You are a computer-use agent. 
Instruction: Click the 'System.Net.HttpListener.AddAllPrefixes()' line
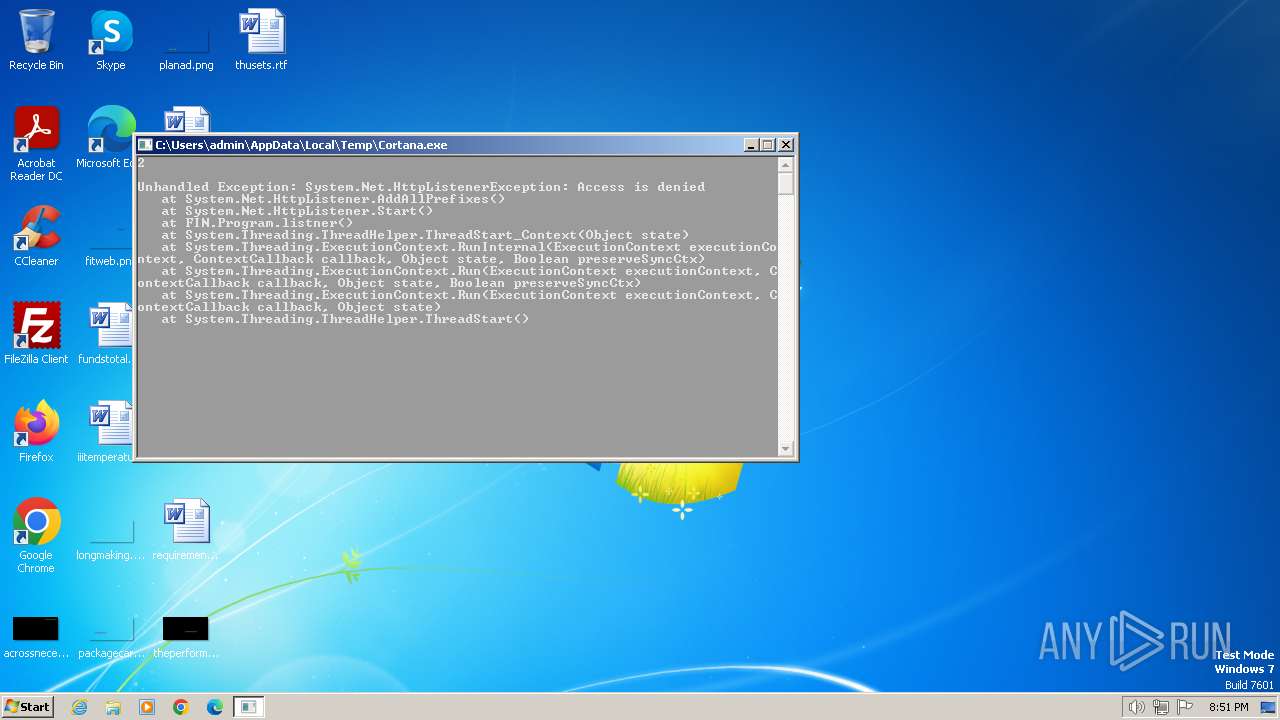[333, 199]
